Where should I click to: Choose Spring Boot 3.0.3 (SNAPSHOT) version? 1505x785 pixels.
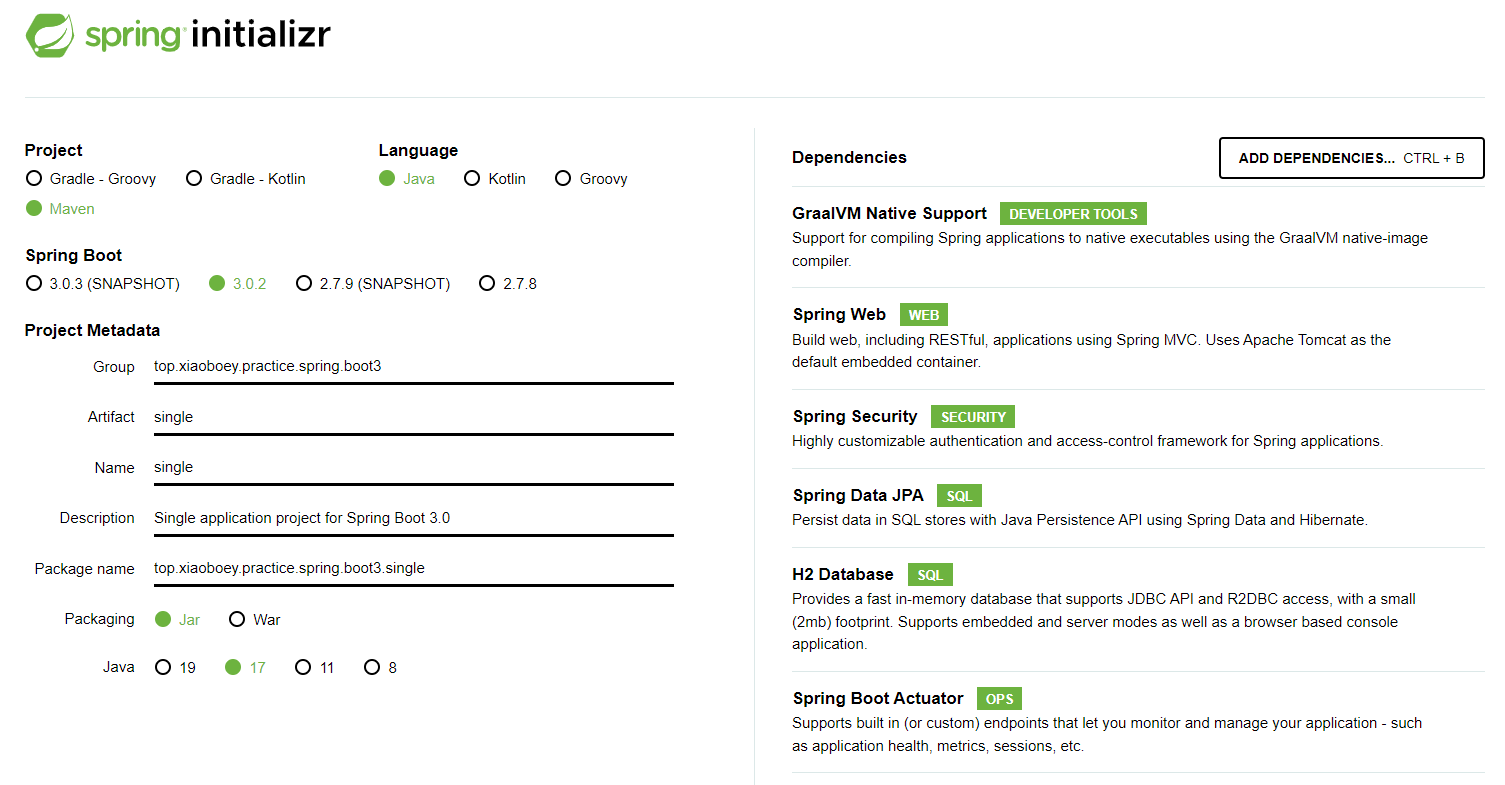[34, 284]
